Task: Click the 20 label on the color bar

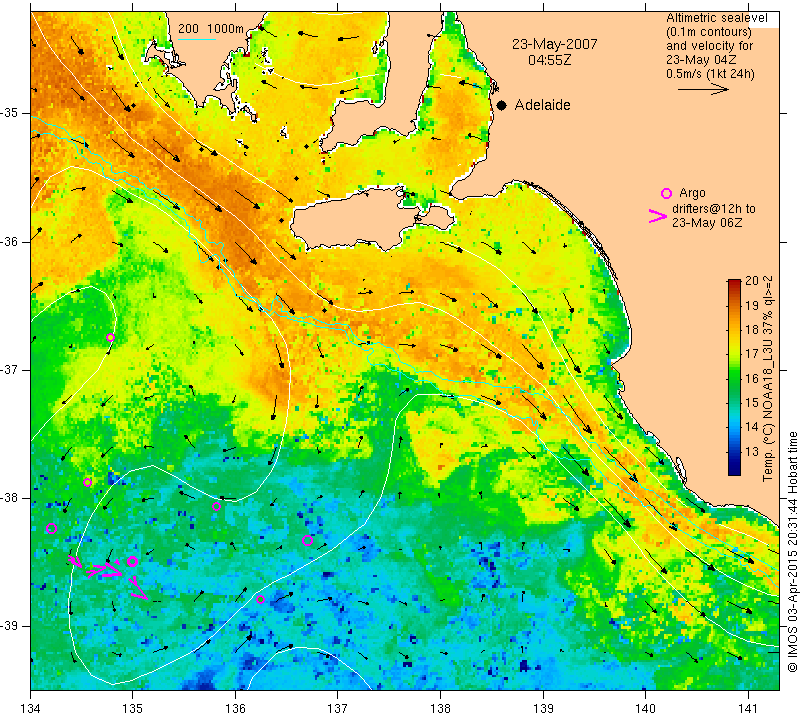Action: [752, 281]
